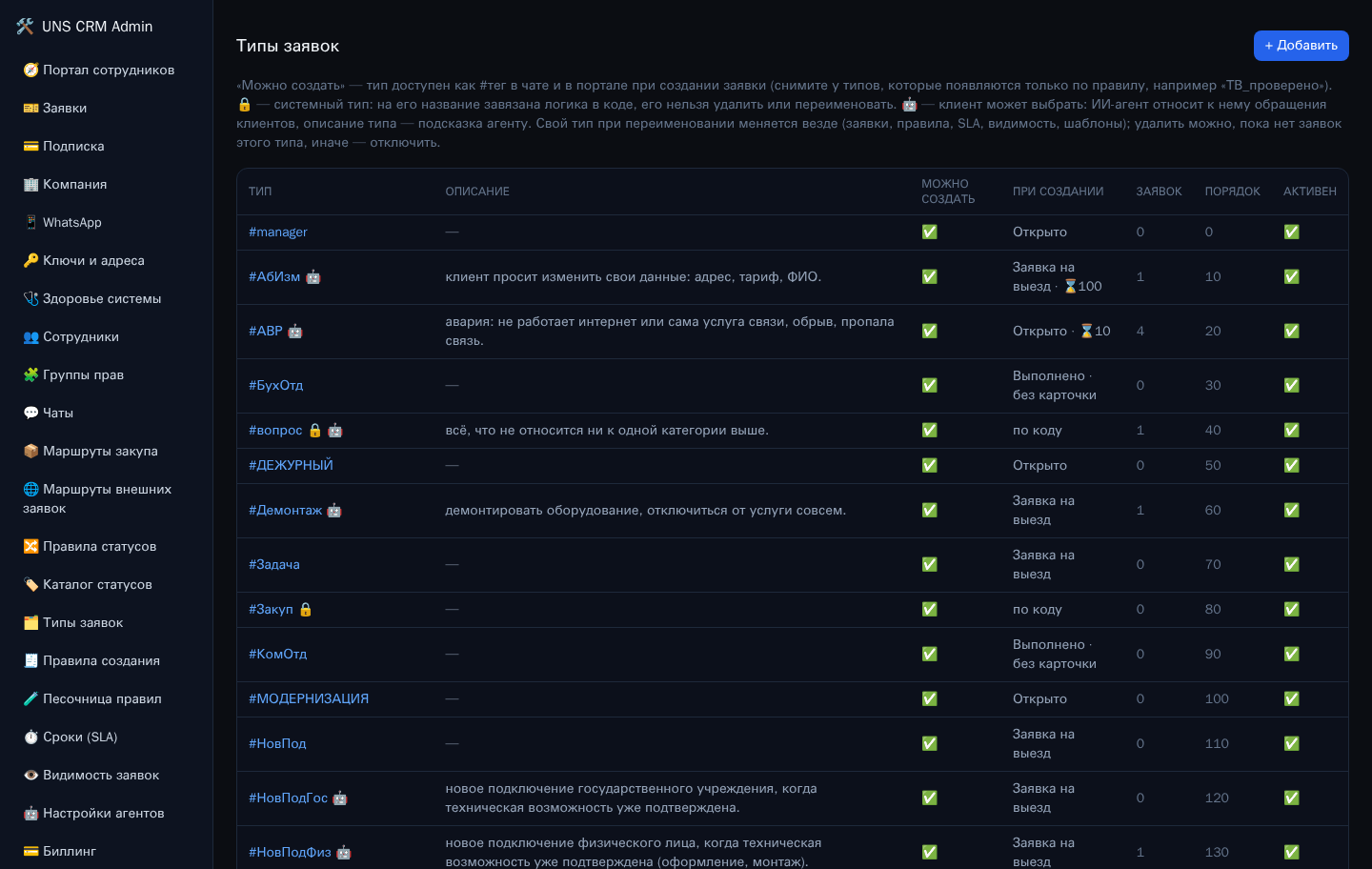This screenshot has height=869, width=1372.
Task: Click the puzzle icon beside Группы прав
Action: (x=30, y=374)
